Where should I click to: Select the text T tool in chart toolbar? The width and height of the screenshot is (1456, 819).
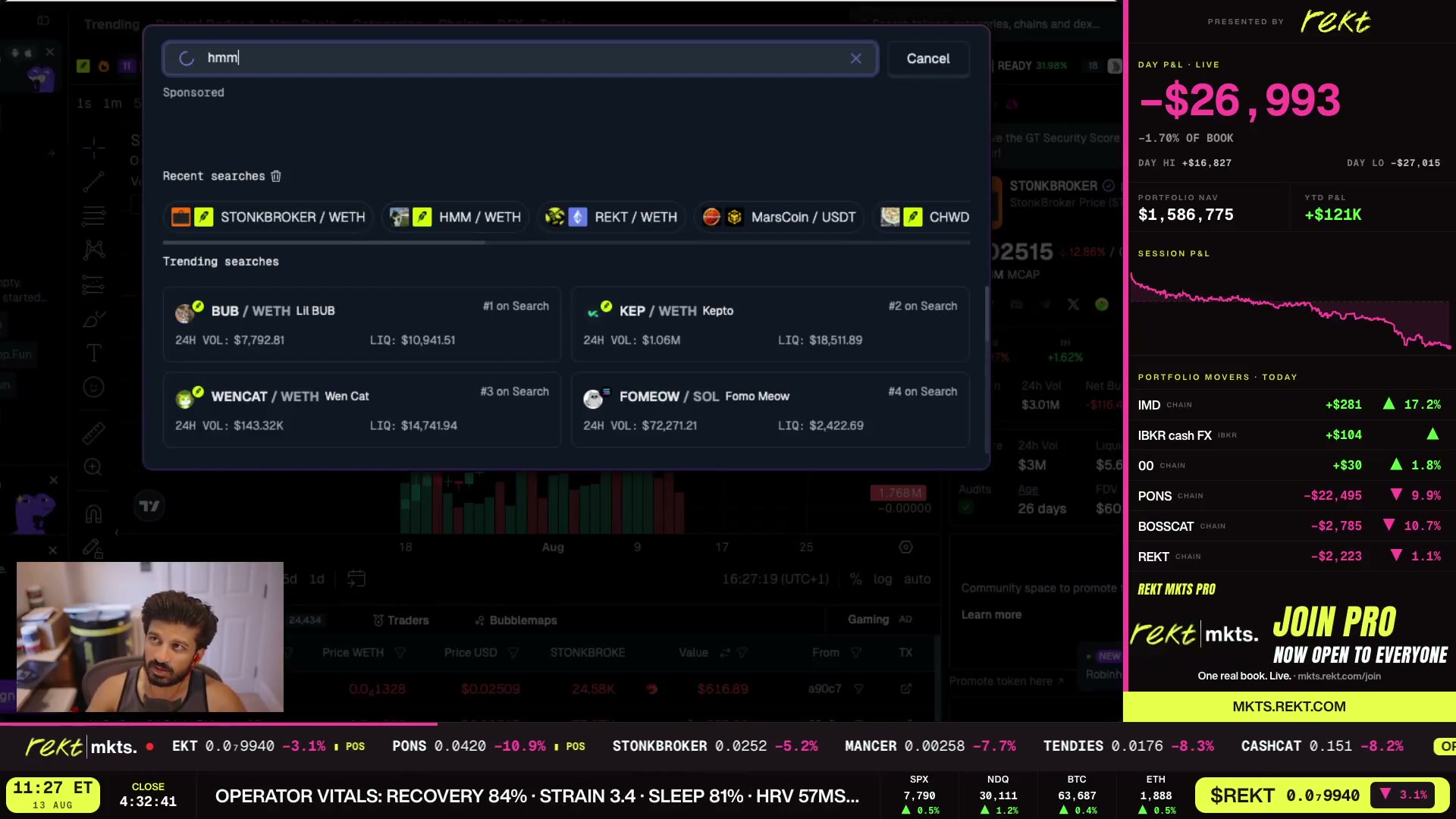click(x=94, y=353)
